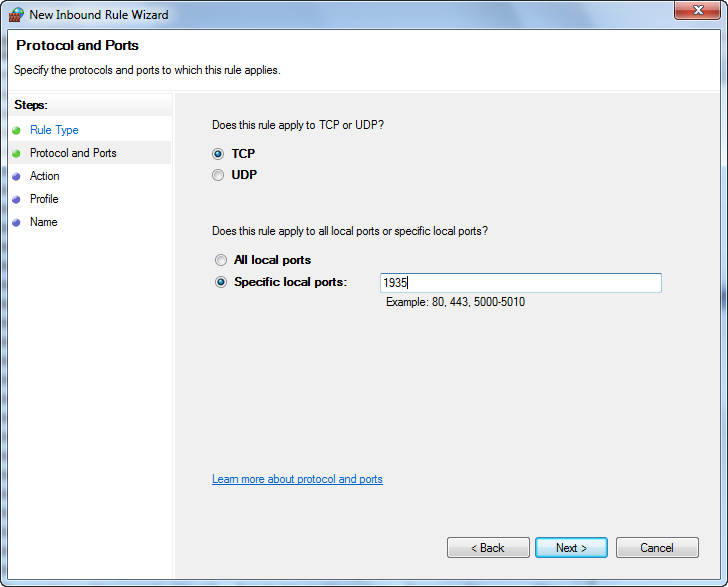Select the Name step in Steps list
Image resolution: width=728 pixels, height=587 pixels.
44,222
